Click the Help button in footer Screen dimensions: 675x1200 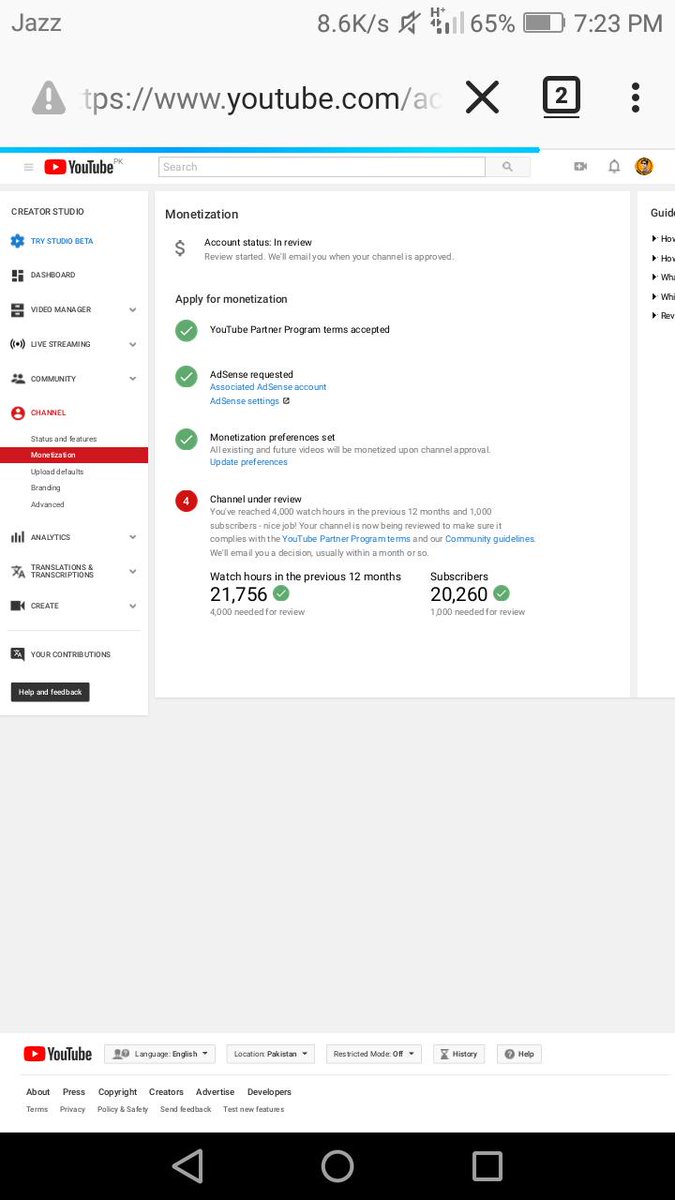[521, 1054]
